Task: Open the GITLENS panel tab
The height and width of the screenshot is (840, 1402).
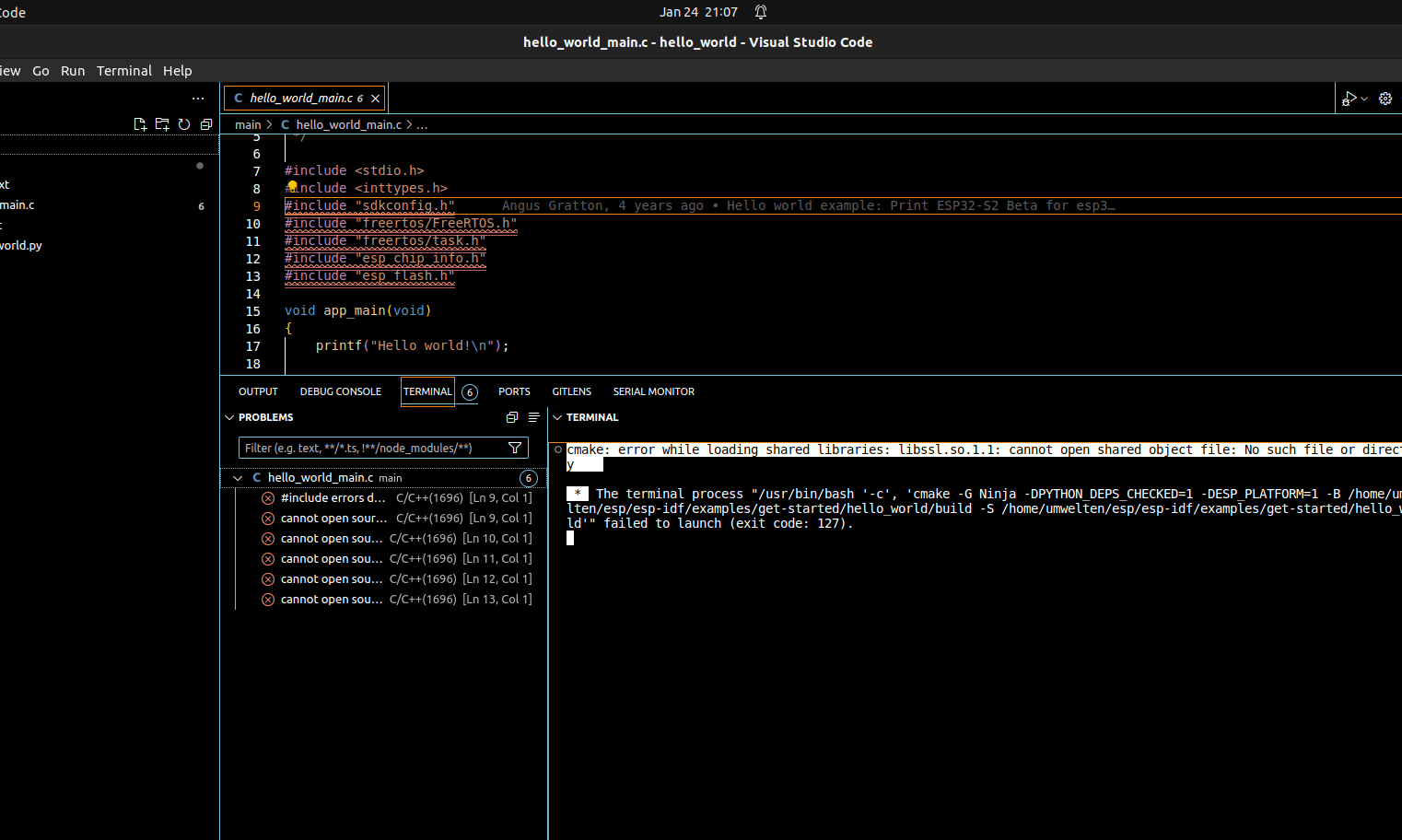Action: tap(571, 391)
